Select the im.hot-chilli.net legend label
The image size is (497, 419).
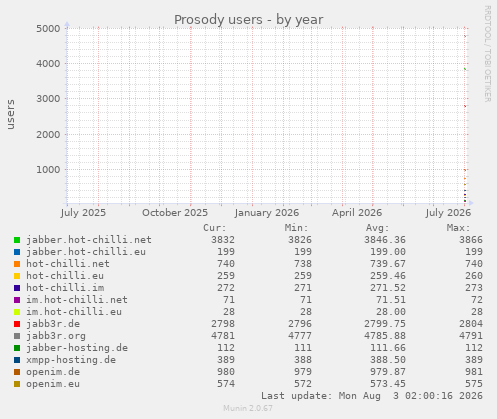click(x=77, y=300)
